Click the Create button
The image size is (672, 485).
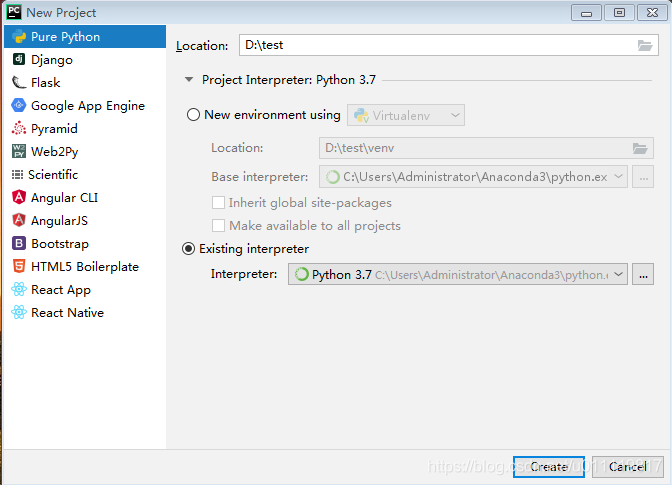pos(549,467)
